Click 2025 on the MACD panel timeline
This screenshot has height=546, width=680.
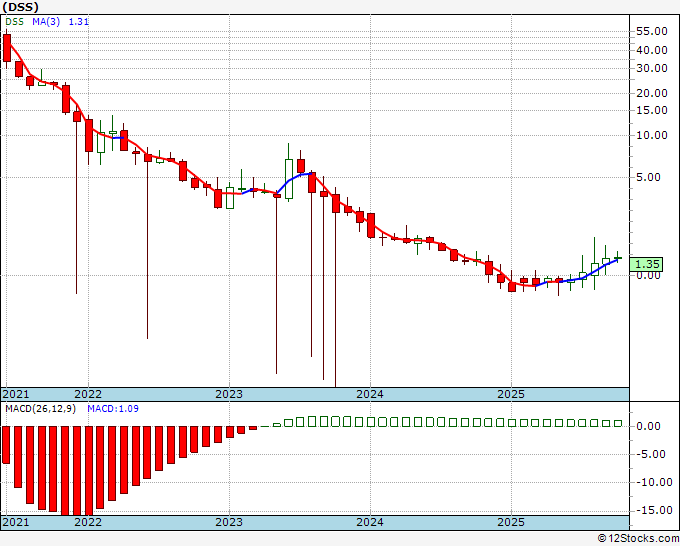(x=511, y=522)
